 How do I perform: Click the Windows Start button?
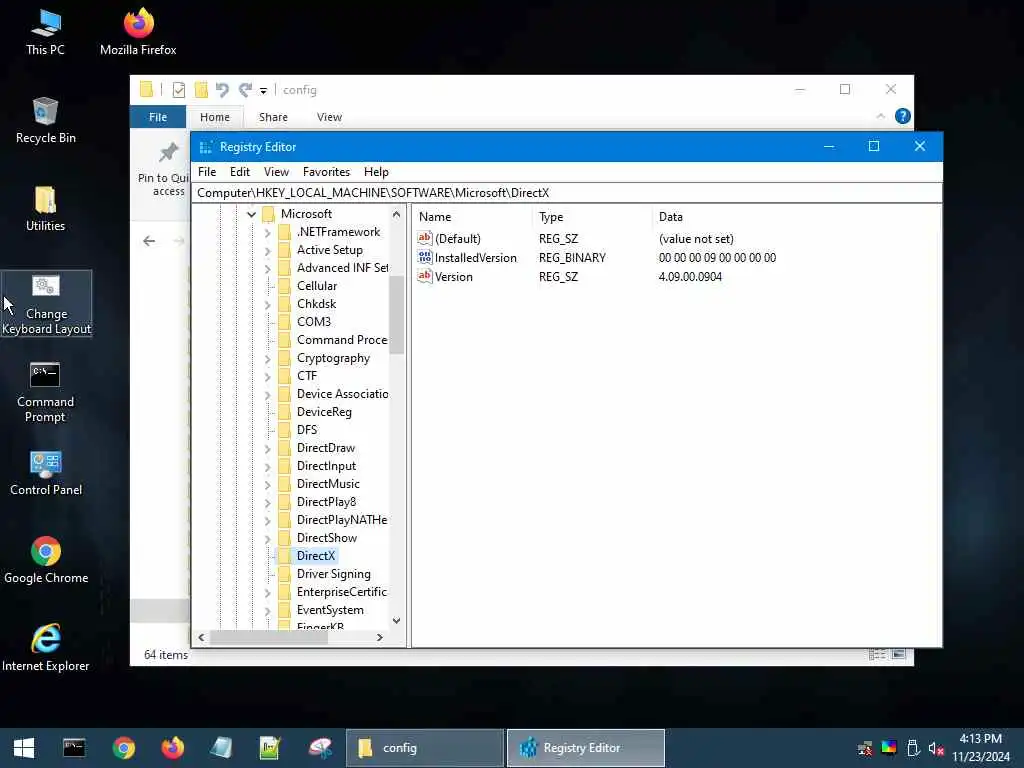24,748
